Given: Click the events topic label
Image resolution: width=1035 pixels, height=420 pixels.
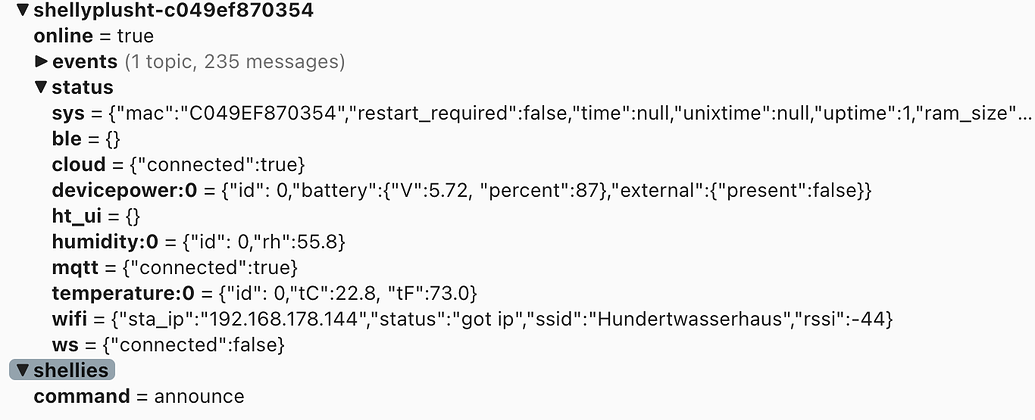Looking at the screenshot, I should 84,61.
